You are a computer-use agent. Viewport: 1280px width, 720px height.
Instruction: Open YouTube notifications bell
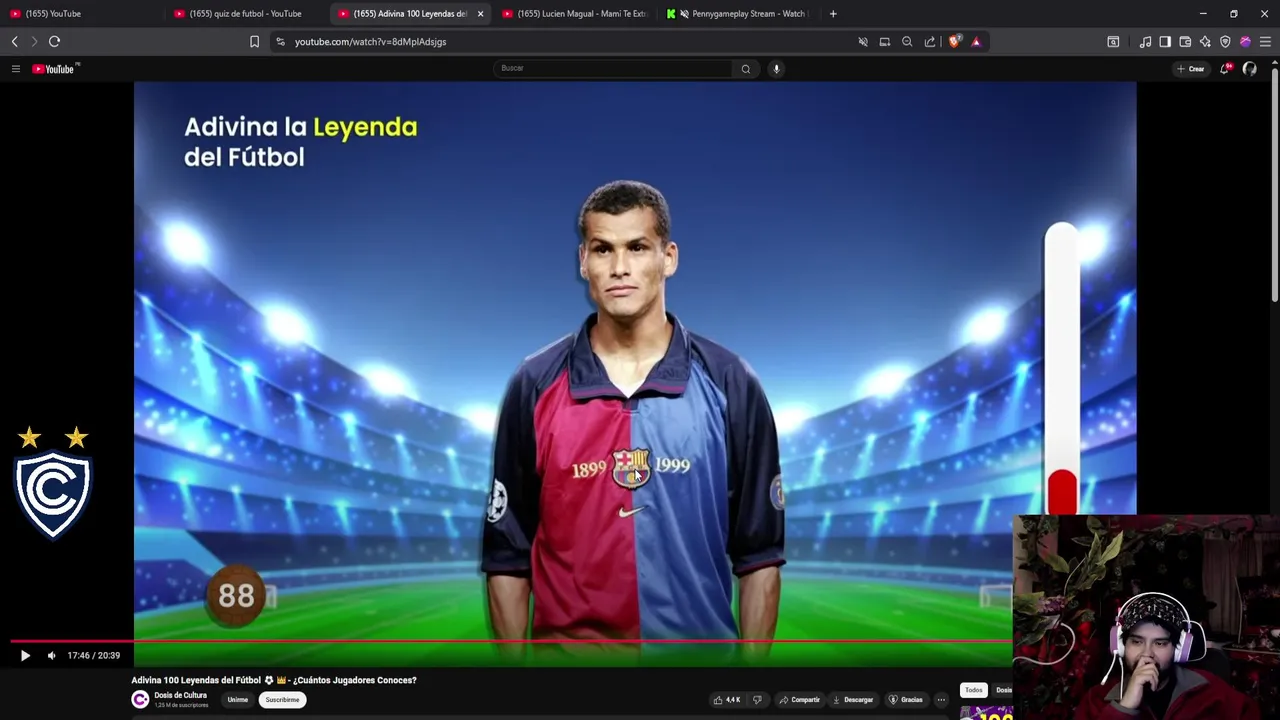(x=1224, y=69)
